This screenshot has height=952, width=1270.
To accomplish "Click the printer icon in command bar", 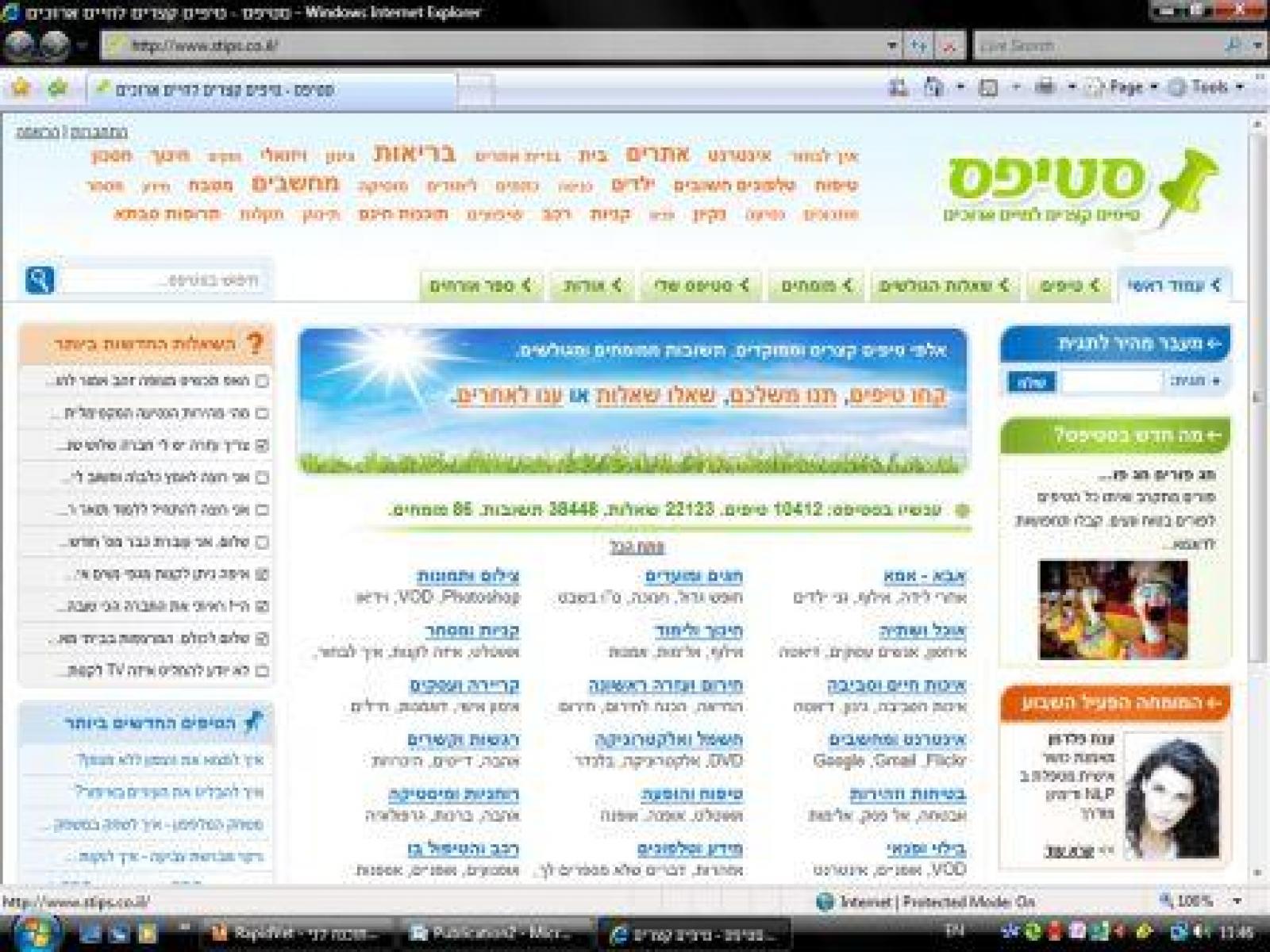I will click(1045, 87).
